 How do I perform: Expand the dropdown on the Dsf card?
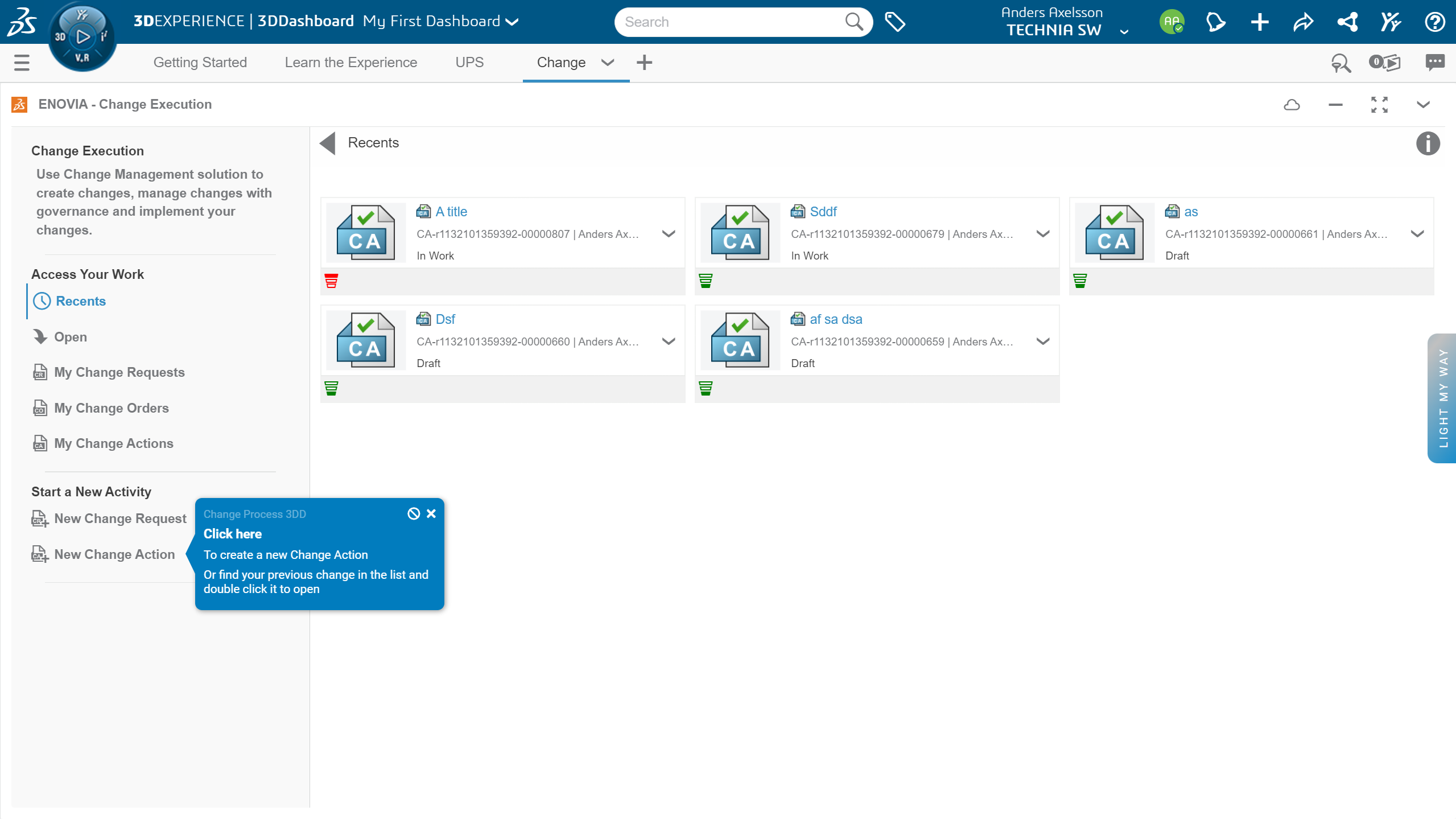pyautogui.click(x=668, y=341)
